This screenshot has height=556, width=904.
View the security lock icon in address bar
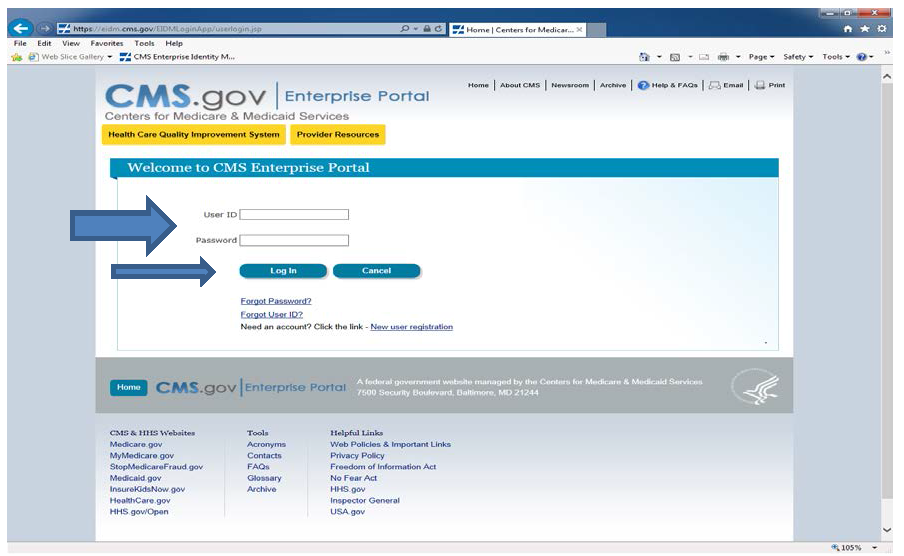(x=427, y=28)
